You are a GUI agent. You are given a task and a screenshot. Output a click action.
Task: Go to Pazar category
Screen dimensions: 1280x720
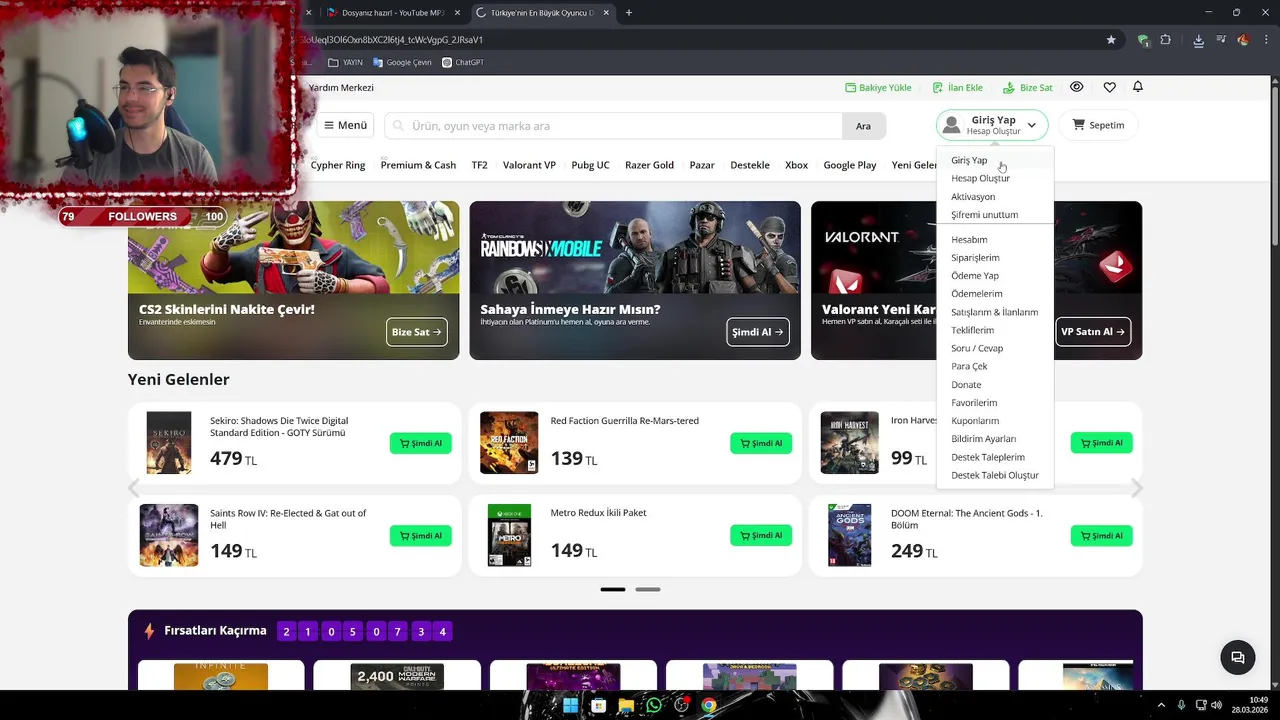point(702,165)
